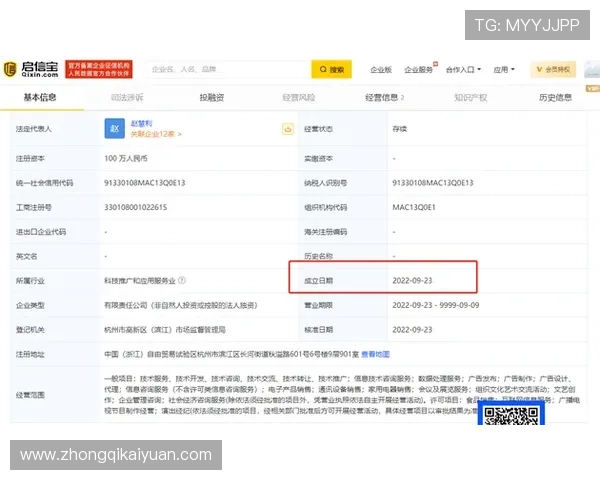The height and width of the screenshot is (480, 600).
Task: Click the 实缴资本 label
Action: click(x=318, y=158)
